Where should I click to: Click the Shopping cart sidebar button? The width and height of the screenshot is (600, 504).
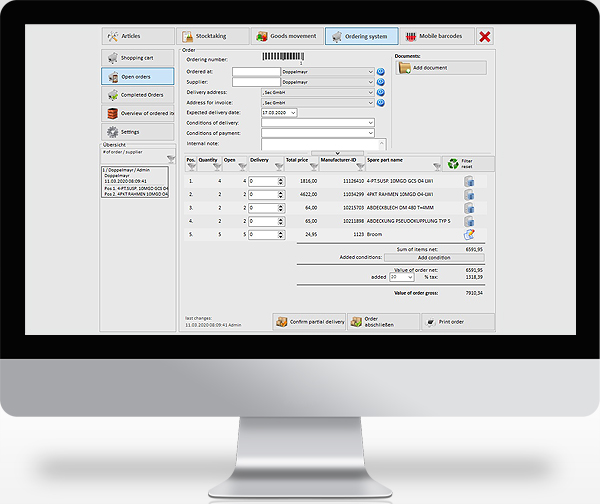[137, 58]
